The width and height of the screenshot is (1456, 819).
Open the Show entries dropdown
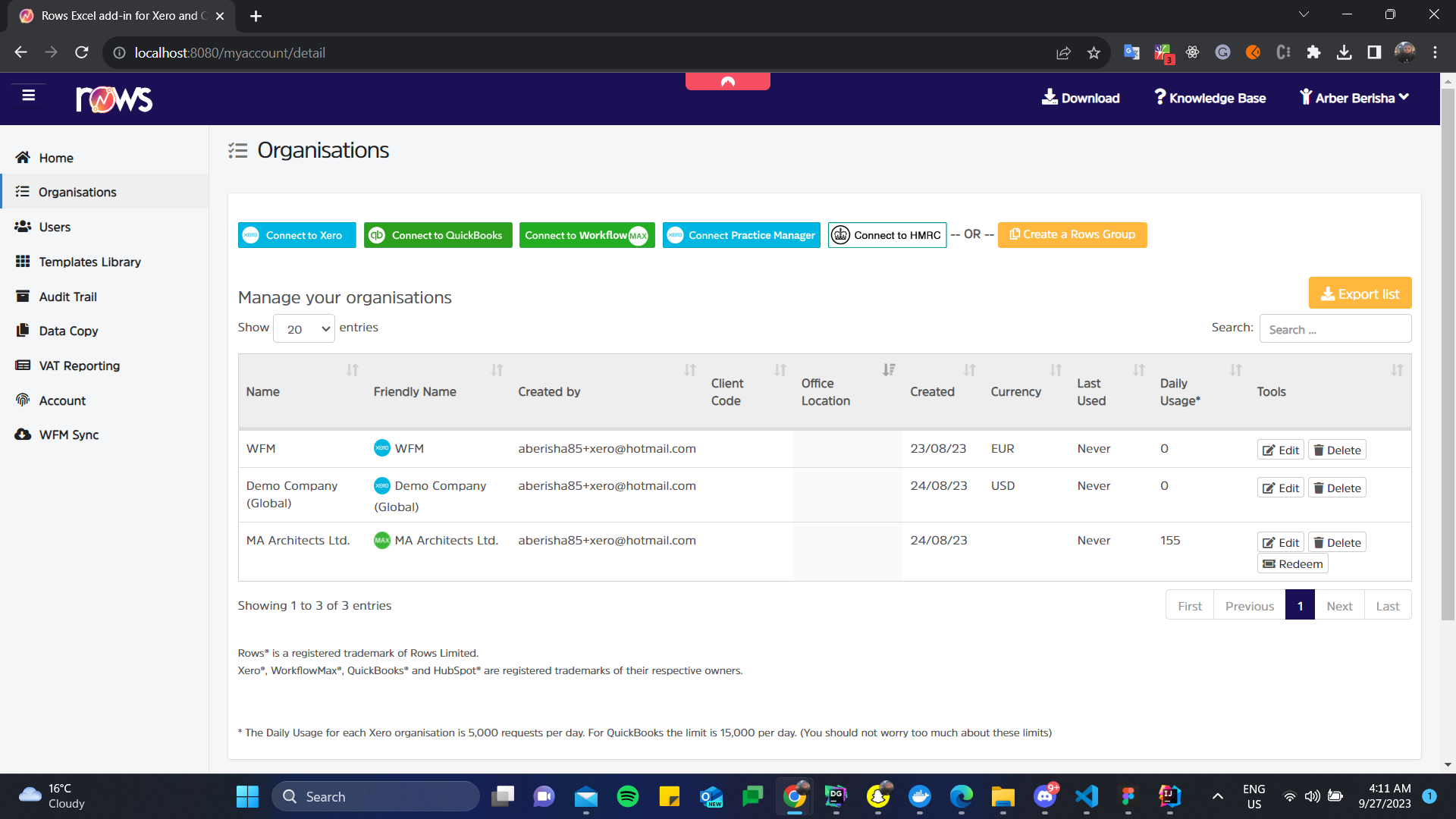(303, 328)
